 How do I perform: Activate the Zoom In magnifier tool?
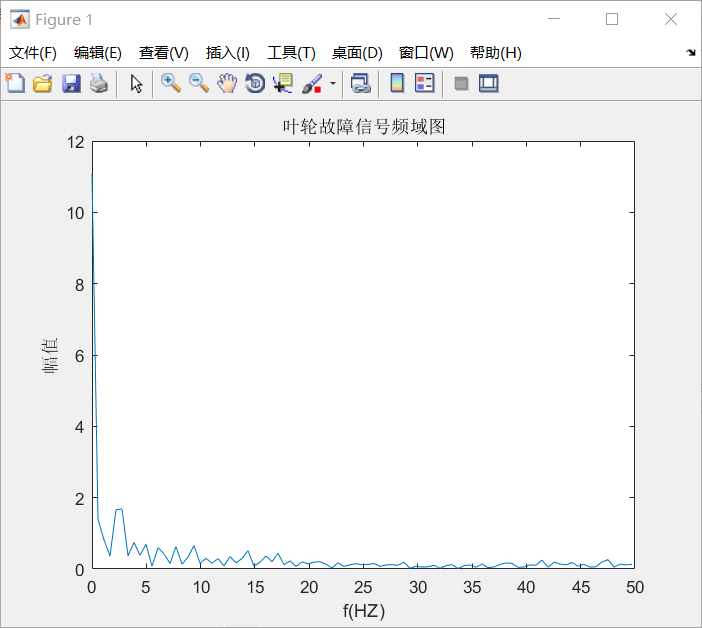point(171,83)
